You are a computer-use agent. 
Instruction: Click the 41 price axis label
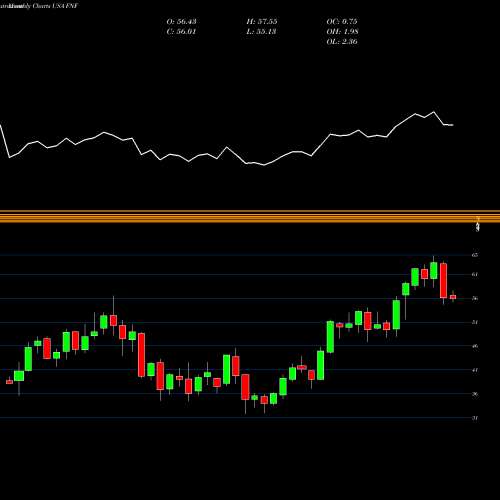[475, 370]
